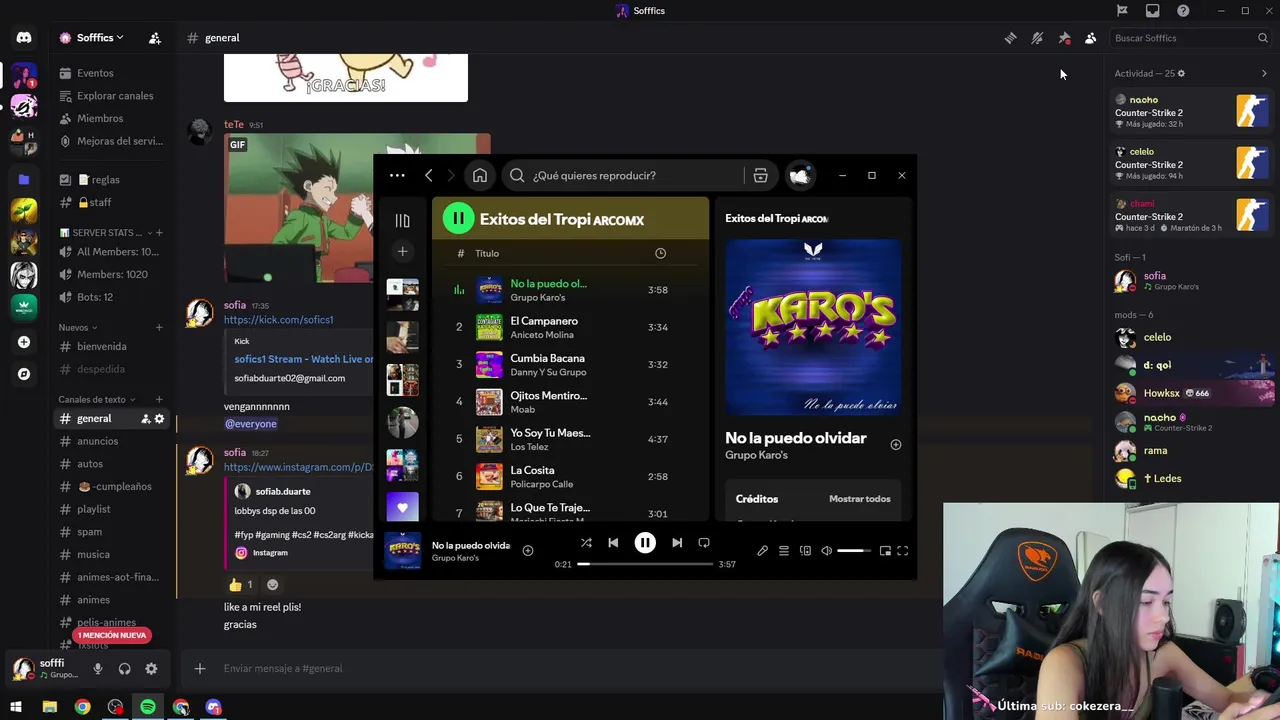Screen dimensions: 1280x720
Task: Open the kick.com/sofics1 link
Action: 278,320
